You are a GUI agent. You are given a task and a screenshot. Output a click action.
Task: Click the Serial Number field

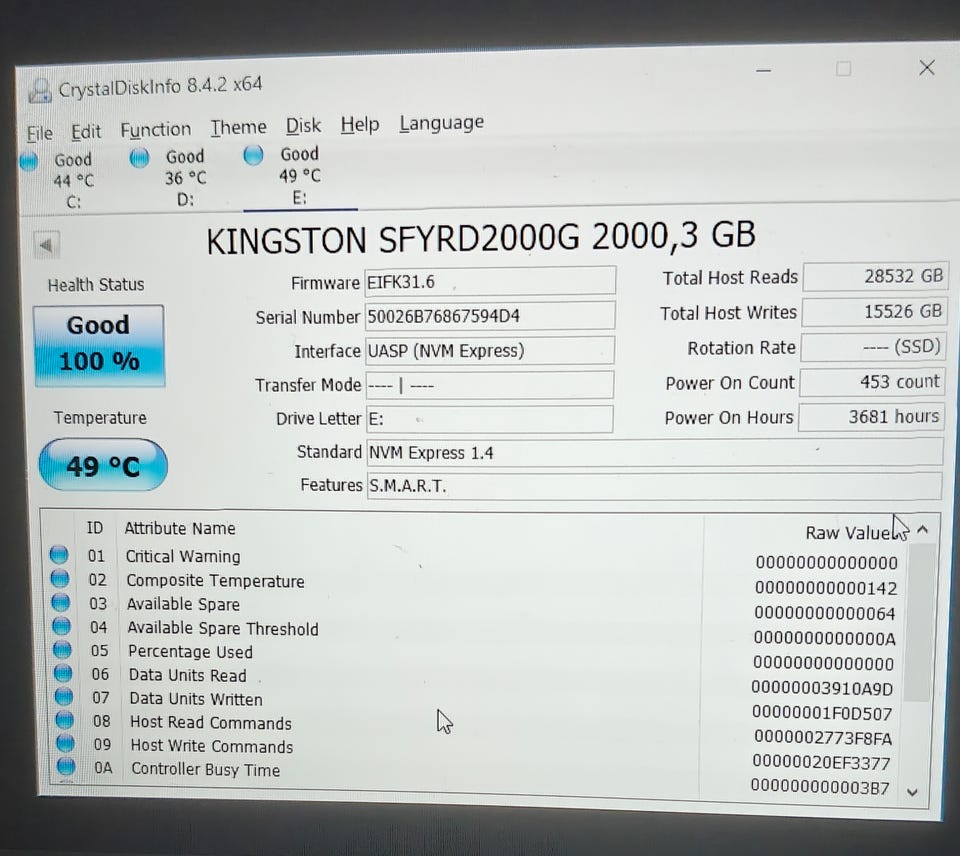tap(490, 316)
